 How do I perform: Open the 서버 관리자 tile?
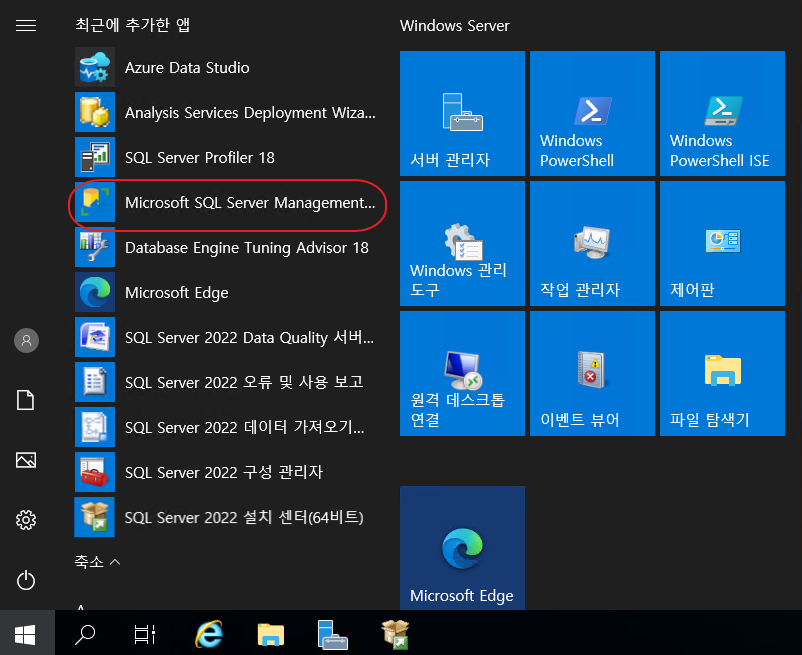(x=462, y=114)
